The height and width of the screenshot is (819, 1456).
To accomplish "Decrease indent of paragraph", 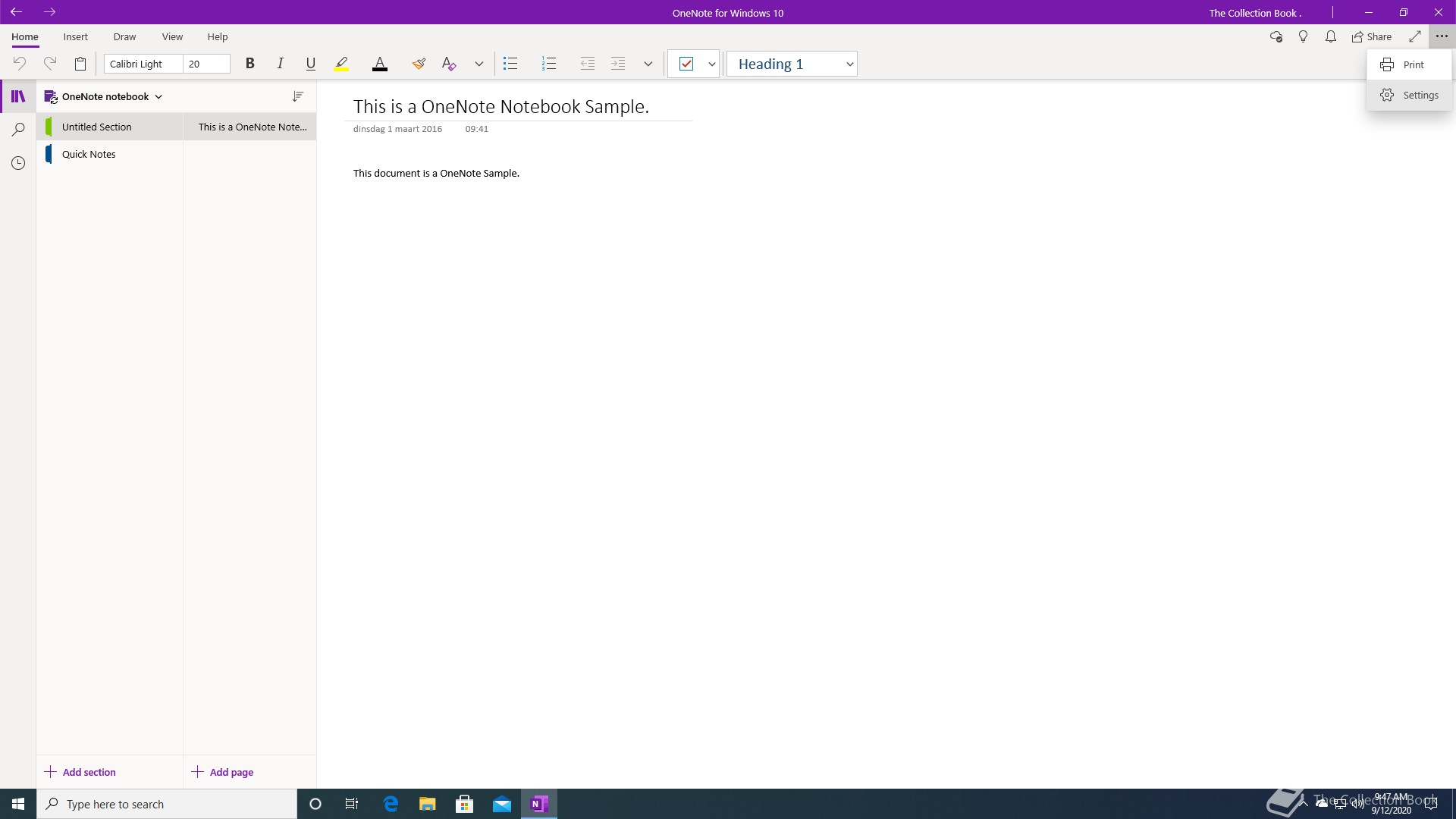I will click(588, 64).
